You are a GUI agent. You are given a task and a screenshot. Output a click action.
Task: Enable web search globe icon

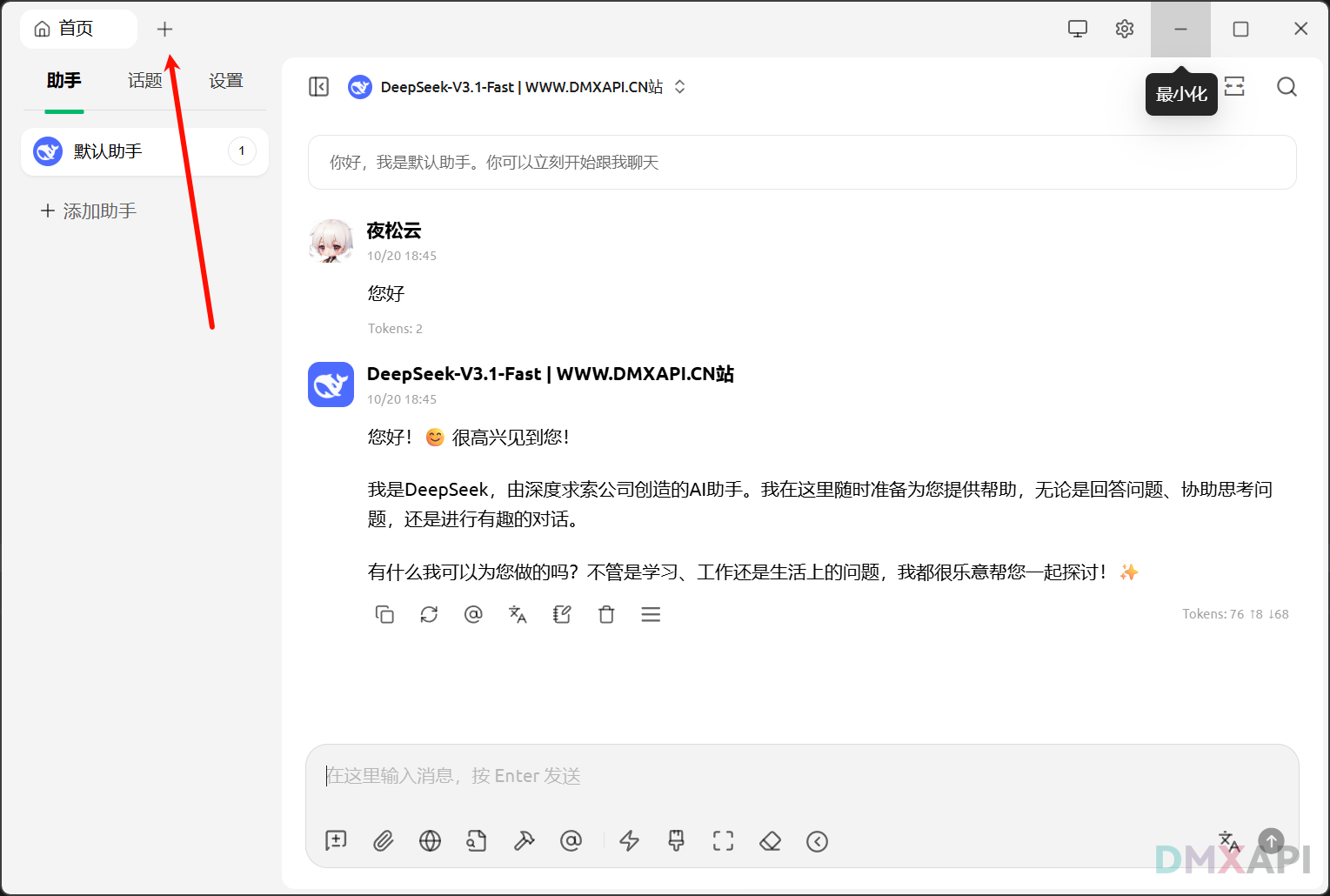pos(430,841)
